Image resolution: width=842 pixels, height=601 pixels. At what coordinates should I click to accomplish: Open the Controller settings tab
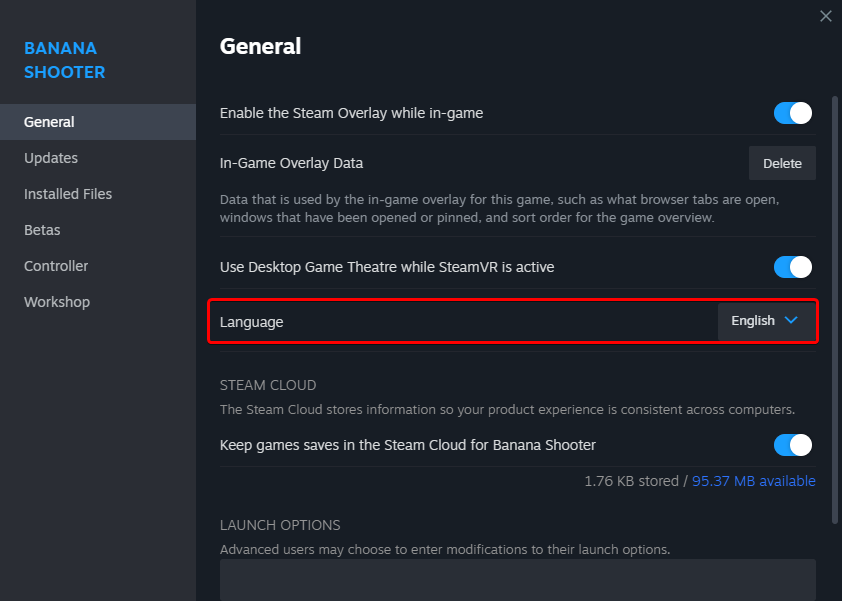click(x=56, y=266)
